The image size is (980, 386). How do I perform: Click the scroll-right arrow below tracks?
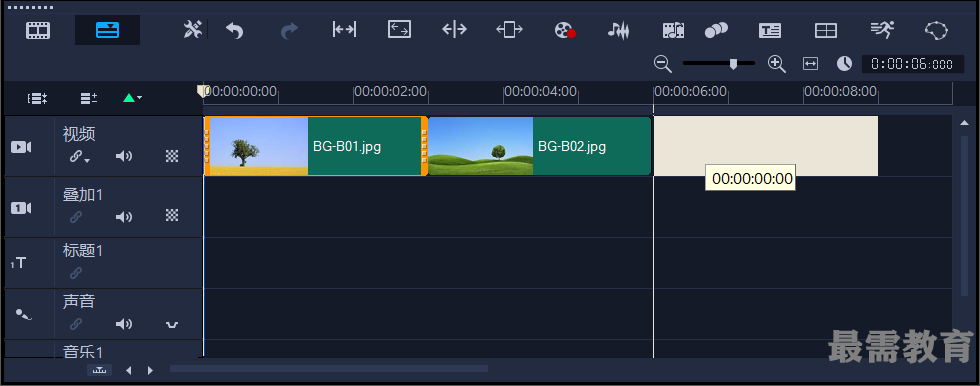point(150,370)
